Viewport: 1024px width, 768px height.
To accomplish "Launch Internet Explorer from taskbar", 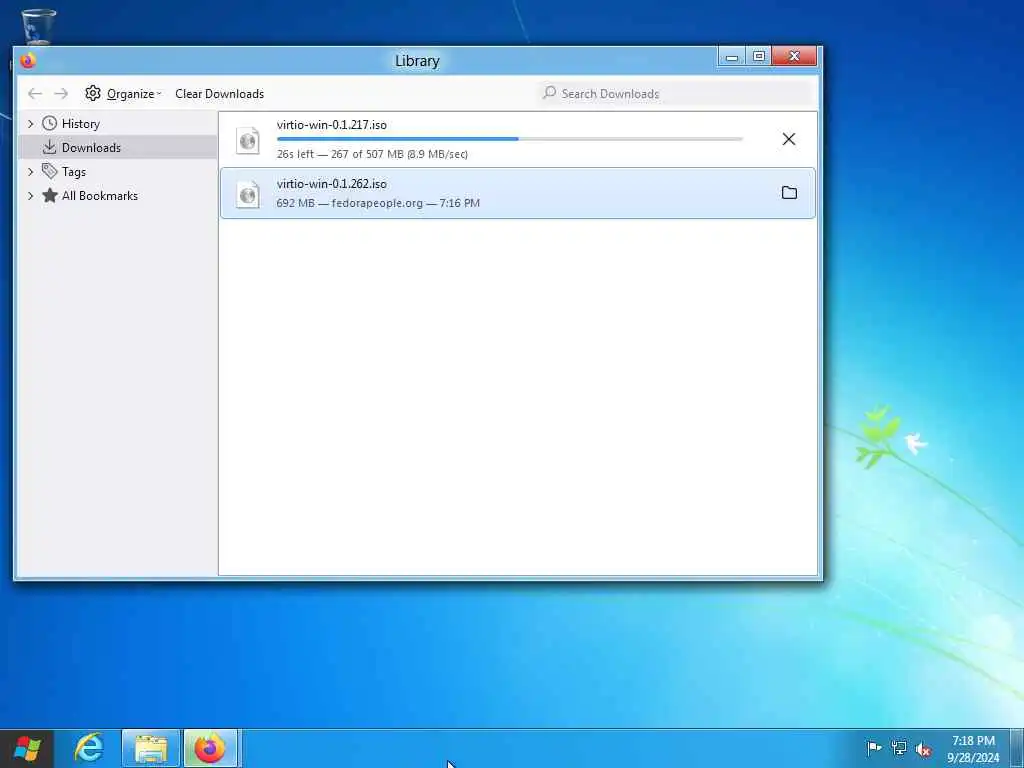I will [89, 748].
